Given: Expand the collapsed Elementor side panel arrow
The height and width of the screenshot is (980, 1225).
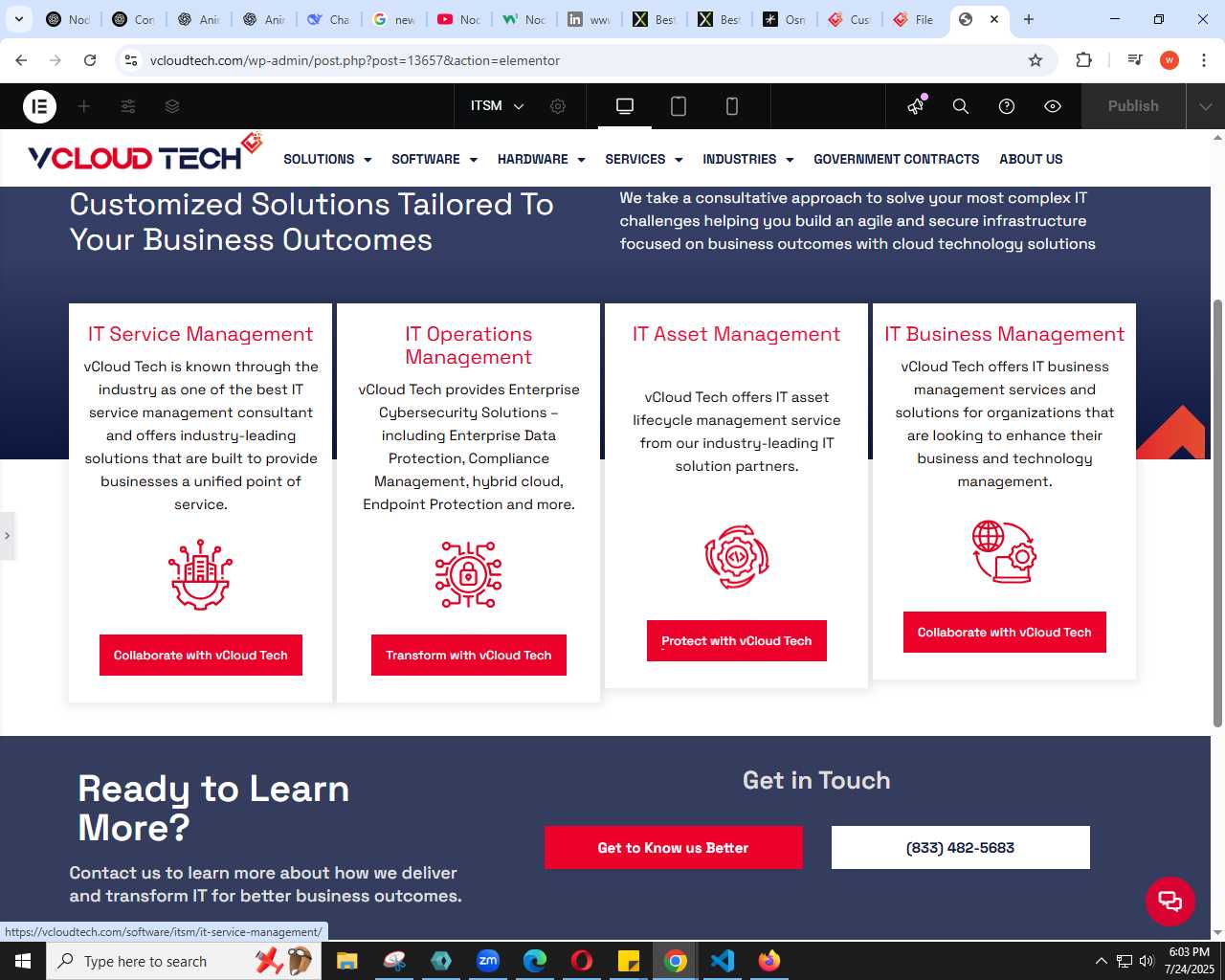Looking at the screenshot, I should click(8, 536).
